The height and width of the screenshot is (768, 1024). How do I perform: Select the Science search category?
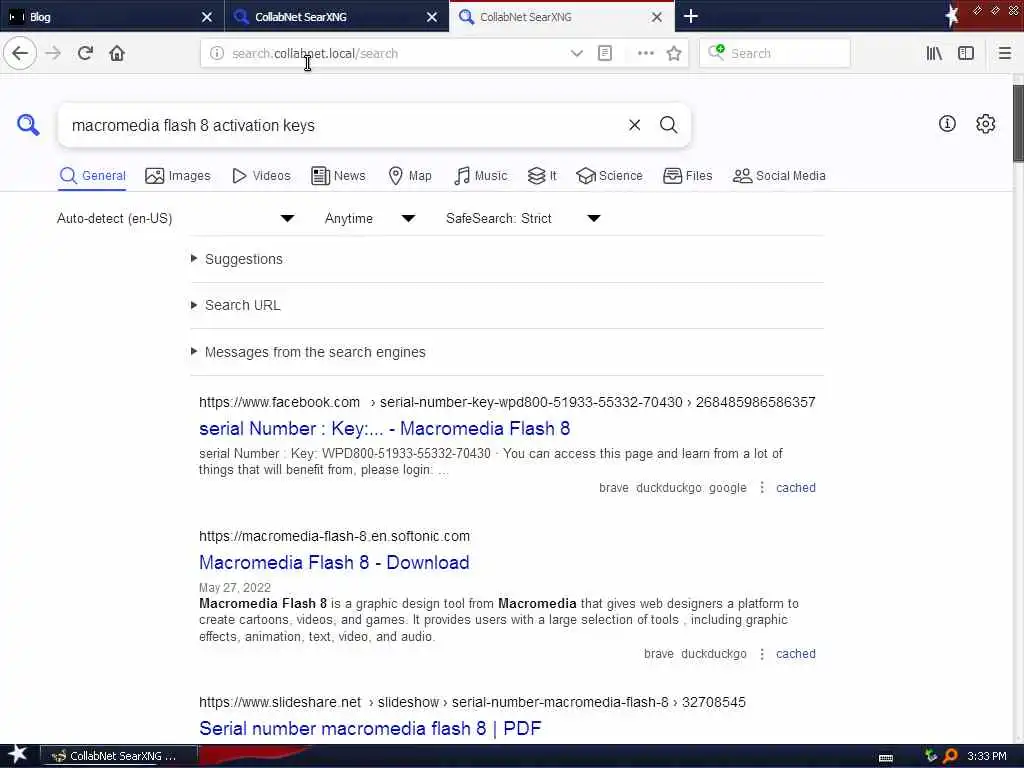[609, 176]
